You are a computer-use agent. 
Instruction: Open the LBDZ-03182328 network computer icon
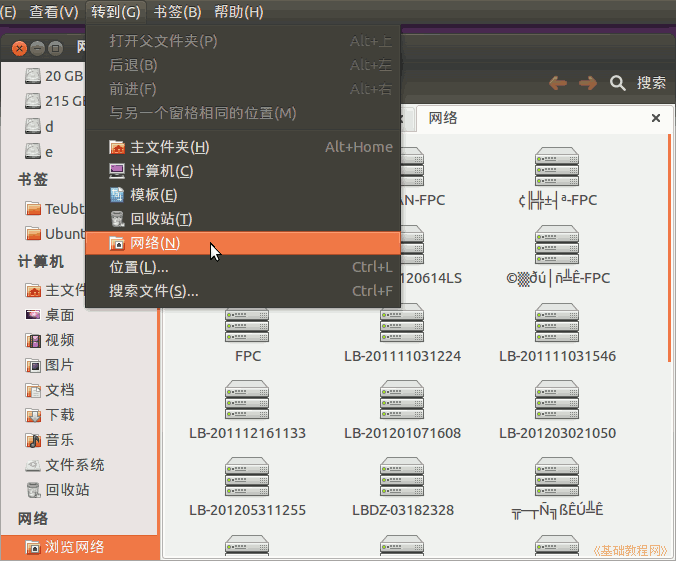tap(402, 479)
